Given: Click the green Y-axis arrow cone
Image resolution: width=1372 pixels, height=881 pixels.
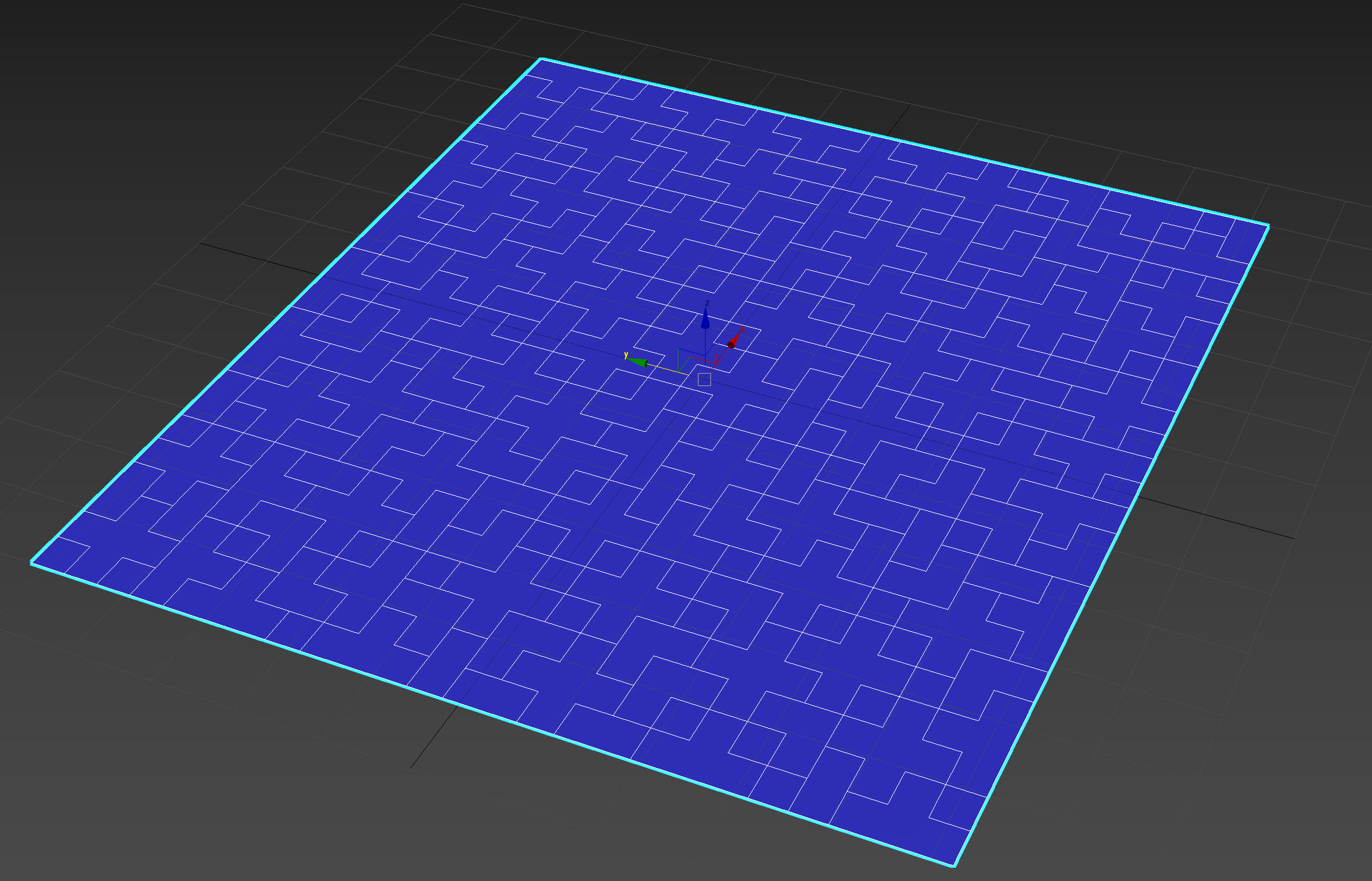Looking at the screenshot, I should coord(638,362).
